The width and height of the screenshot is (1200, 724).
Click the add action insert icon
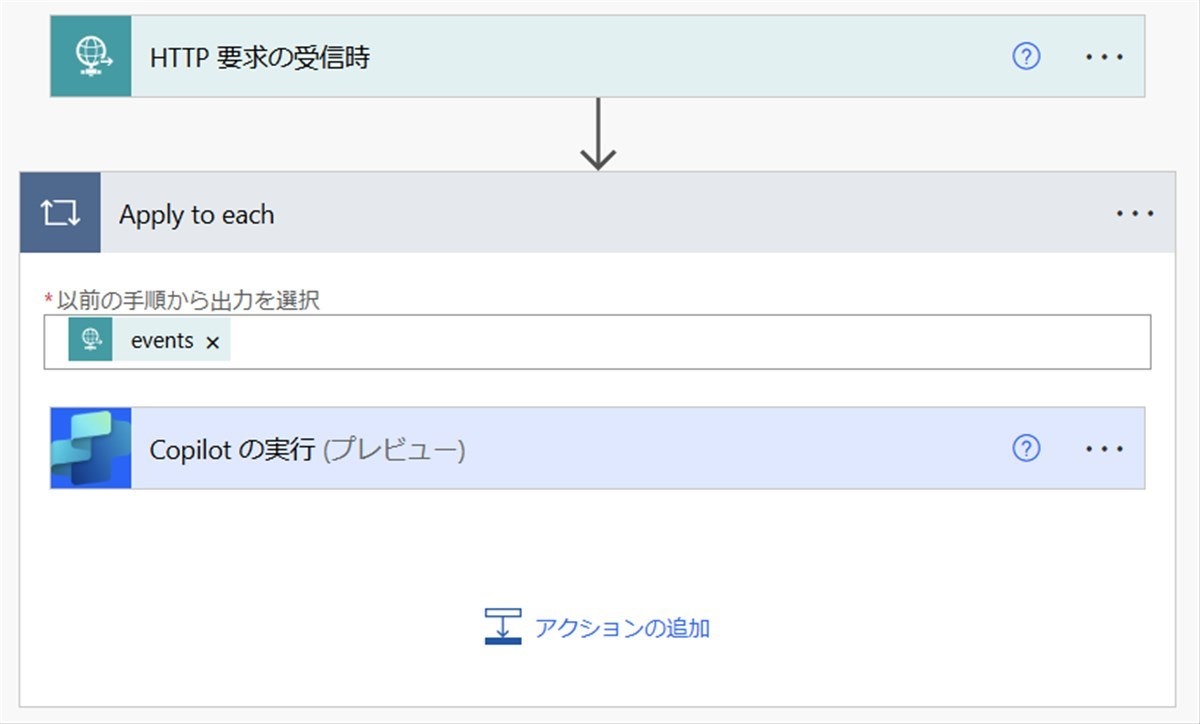[503, 626]
